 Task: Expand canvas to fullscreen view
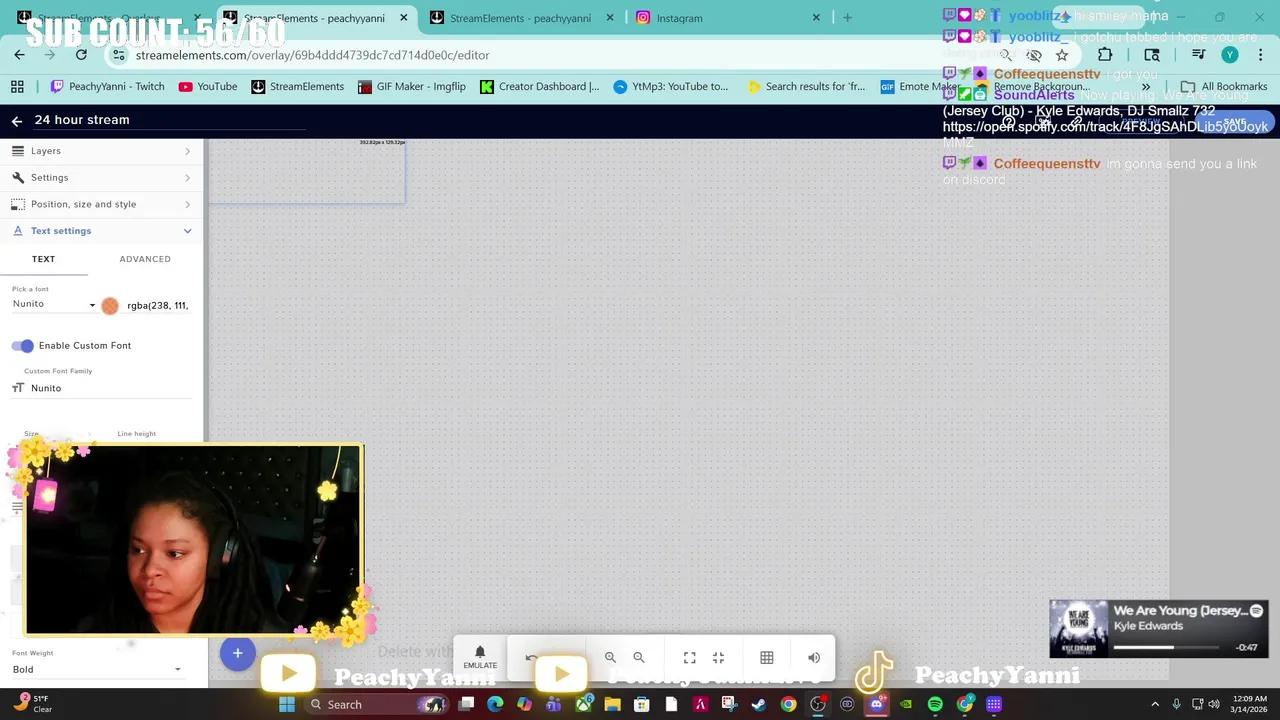690,658
